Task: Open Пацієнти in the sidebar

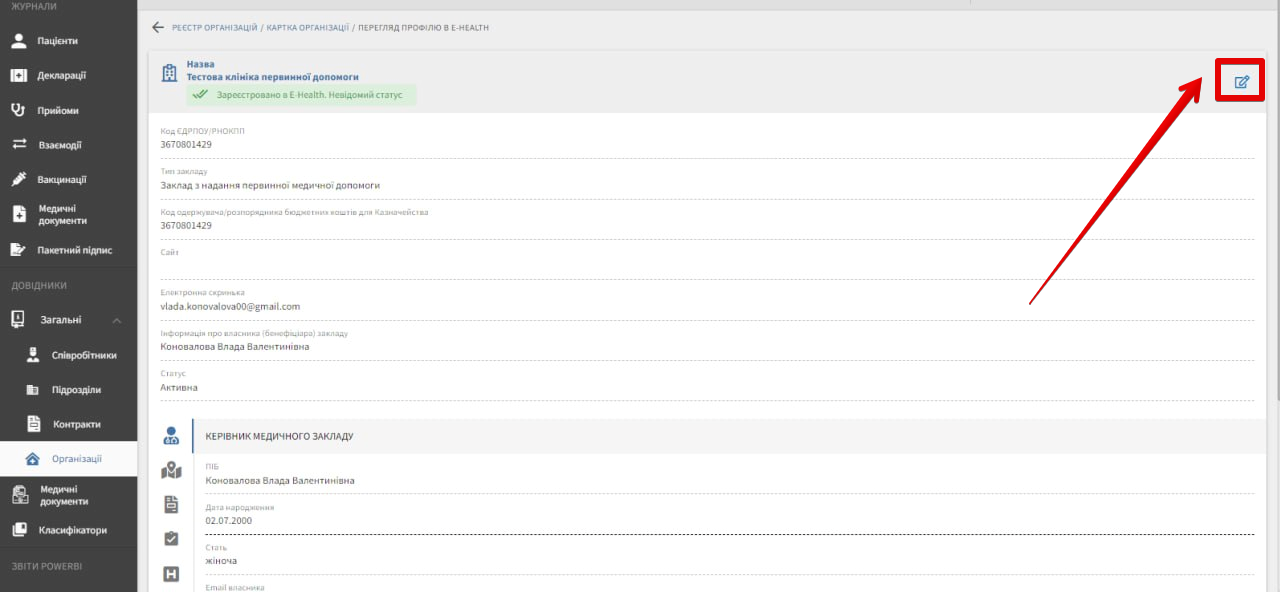Action: (57, 41)
